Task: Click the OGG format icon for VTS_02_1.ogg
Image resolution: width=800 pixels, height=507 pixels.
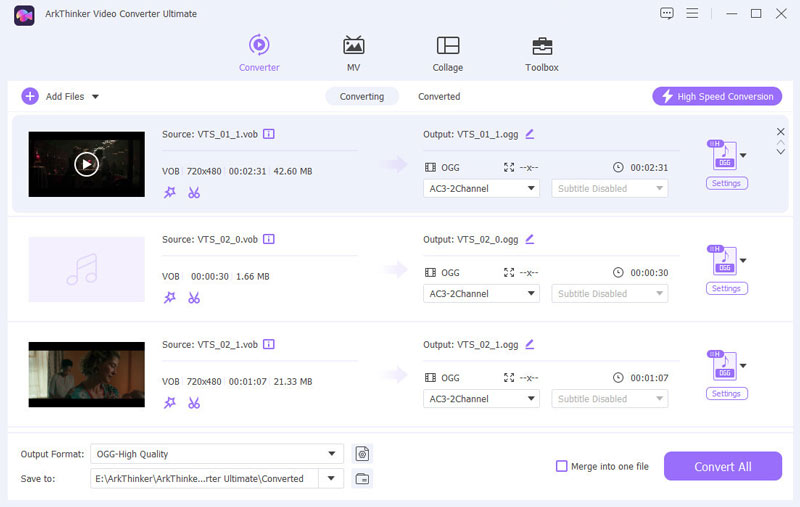Action: (723, 365)
